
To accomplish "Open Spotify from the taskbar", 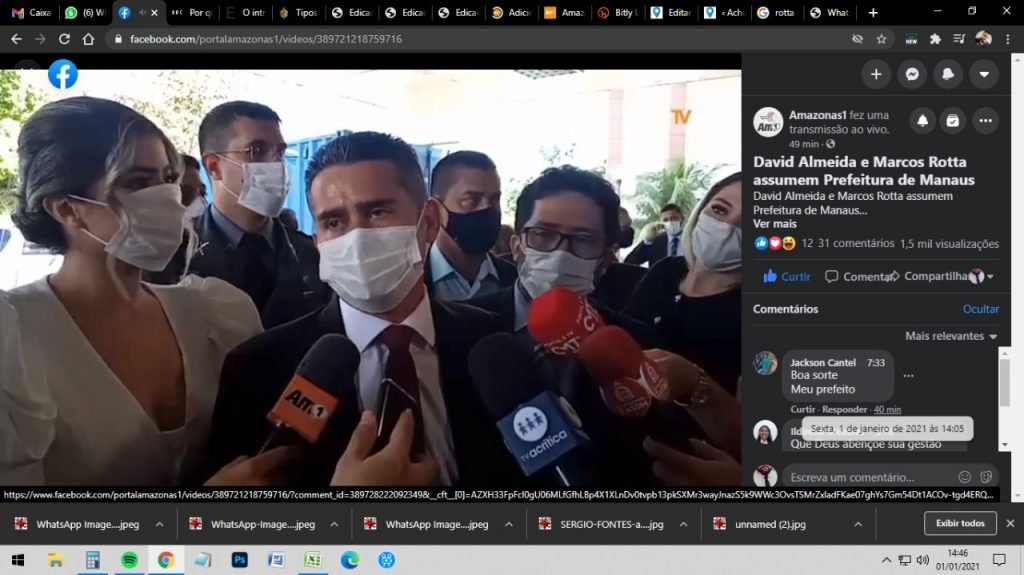I will (129, 560).
